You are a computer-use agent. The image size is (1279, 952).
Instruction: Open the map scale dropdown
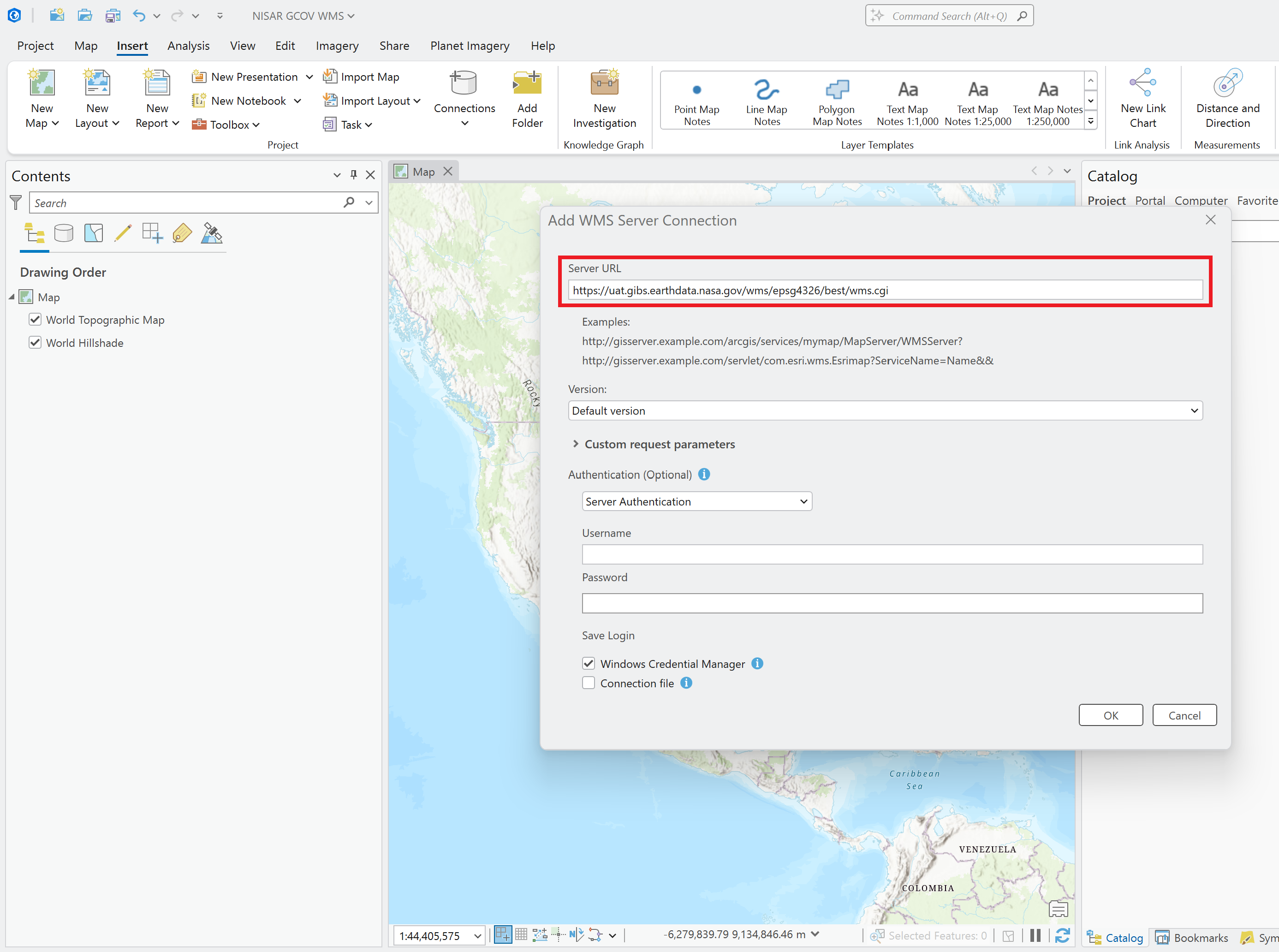(478, 936)
